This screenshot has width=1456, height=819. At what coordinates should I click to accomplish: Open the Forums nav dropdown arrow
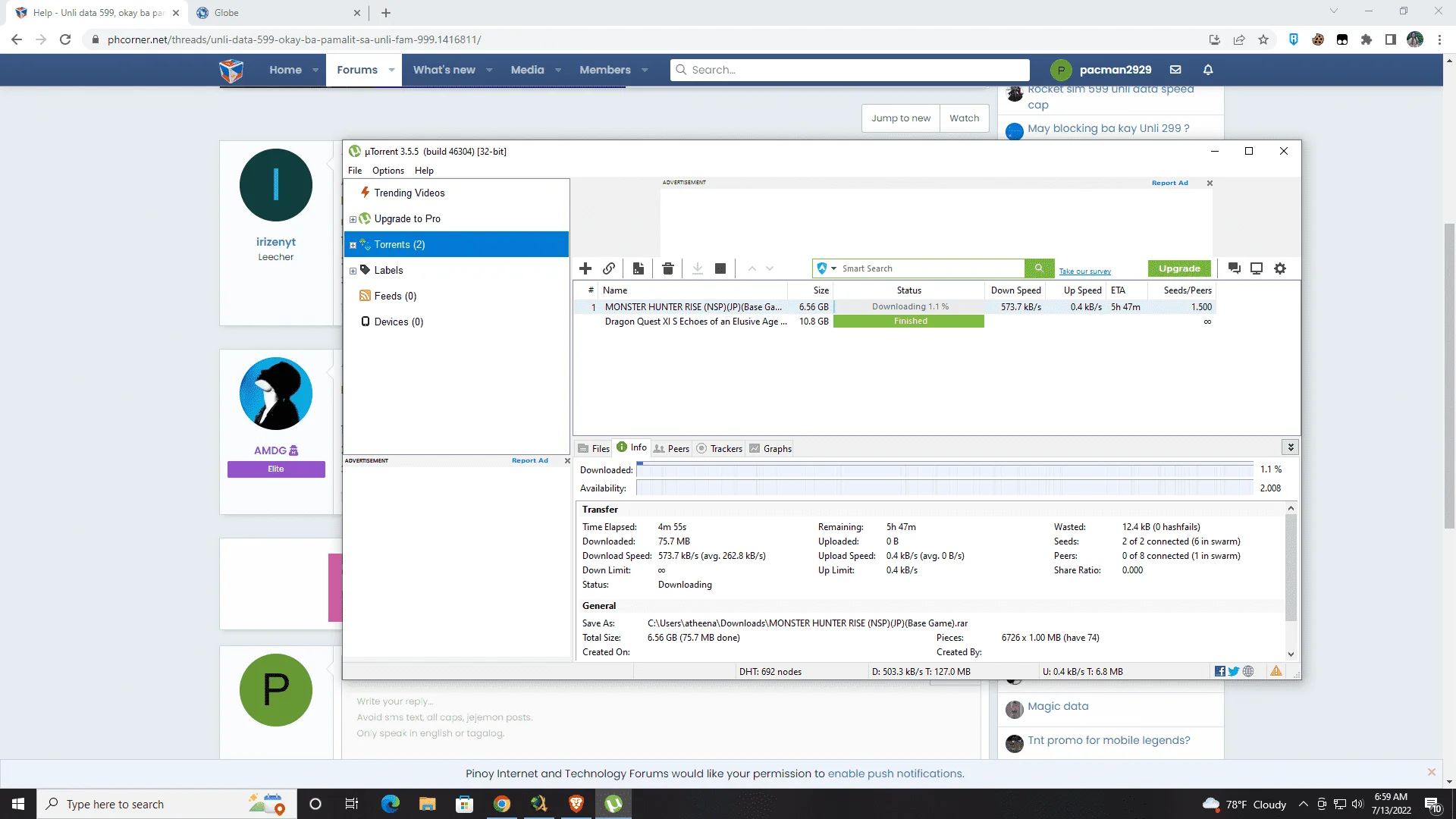[391, 70]
